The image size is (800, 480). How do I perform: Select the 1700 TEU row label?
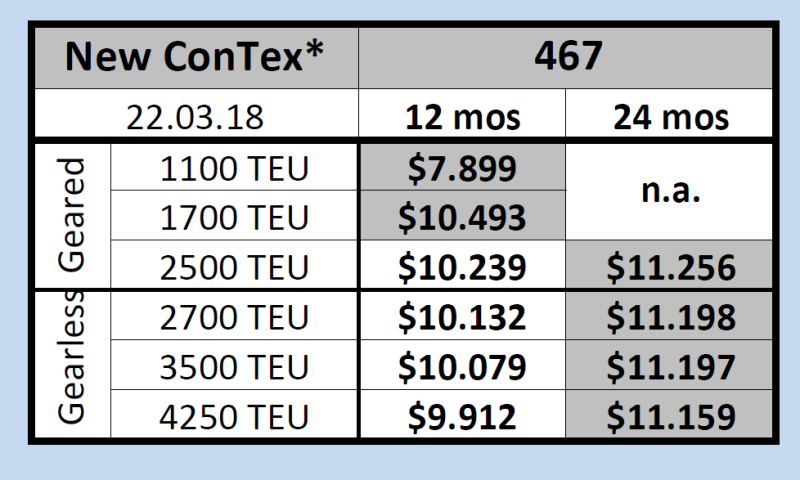[x=234, y=216]
